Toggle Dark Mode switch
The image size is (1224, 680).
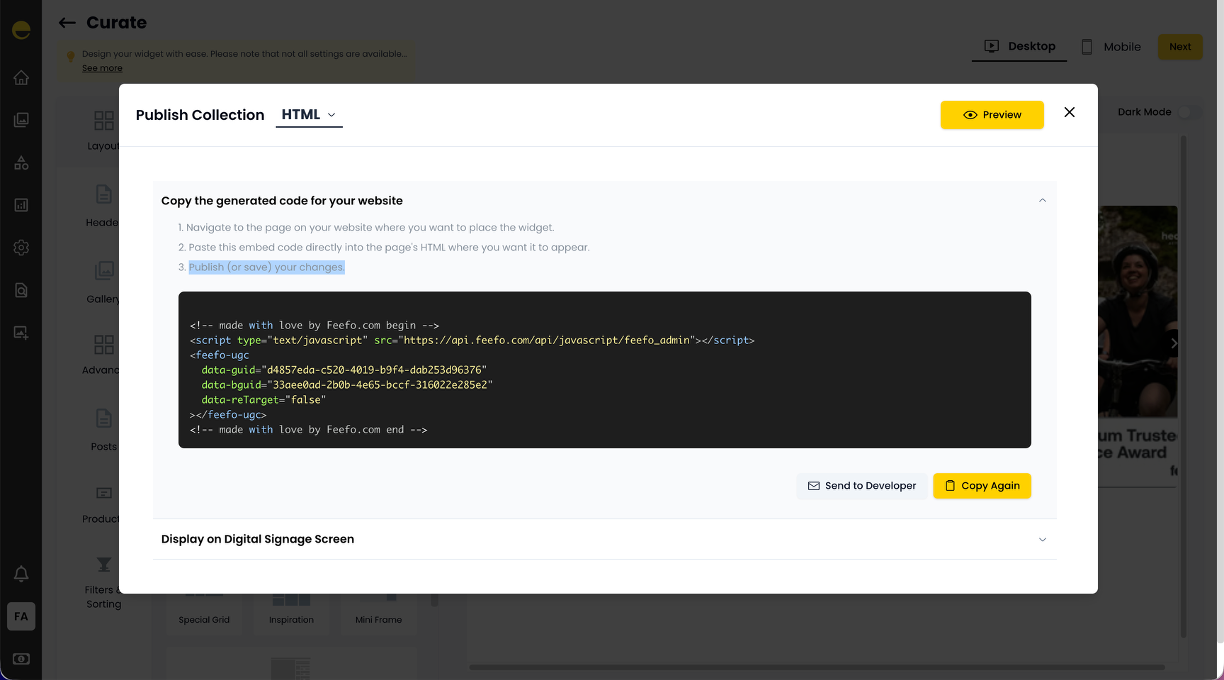click(x=1188, y=112)
